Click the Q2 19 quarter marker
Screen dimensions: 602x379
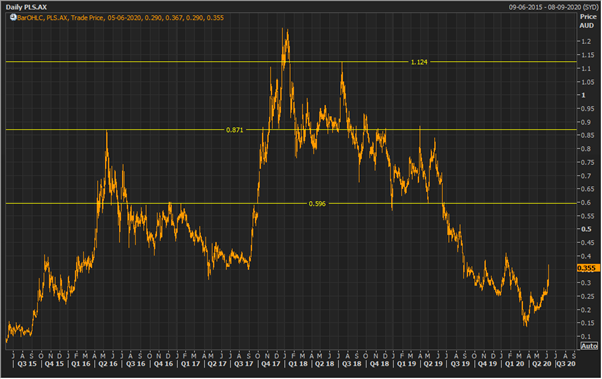coord(433,364)
